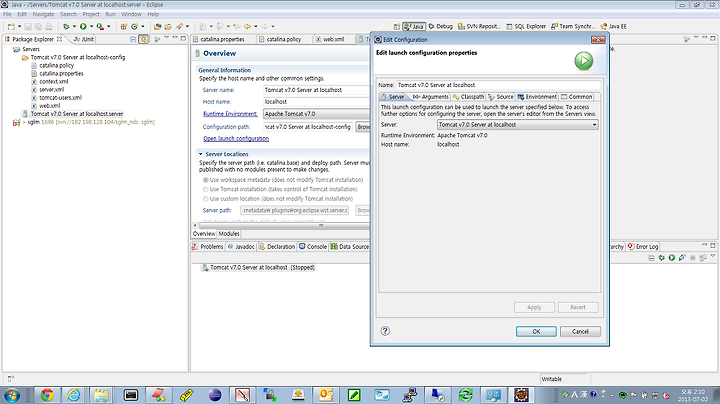Collapse the Server Locations section
The width and height of the screenshot is (720, 404).
pyautogui.click(x=200, y=154)
